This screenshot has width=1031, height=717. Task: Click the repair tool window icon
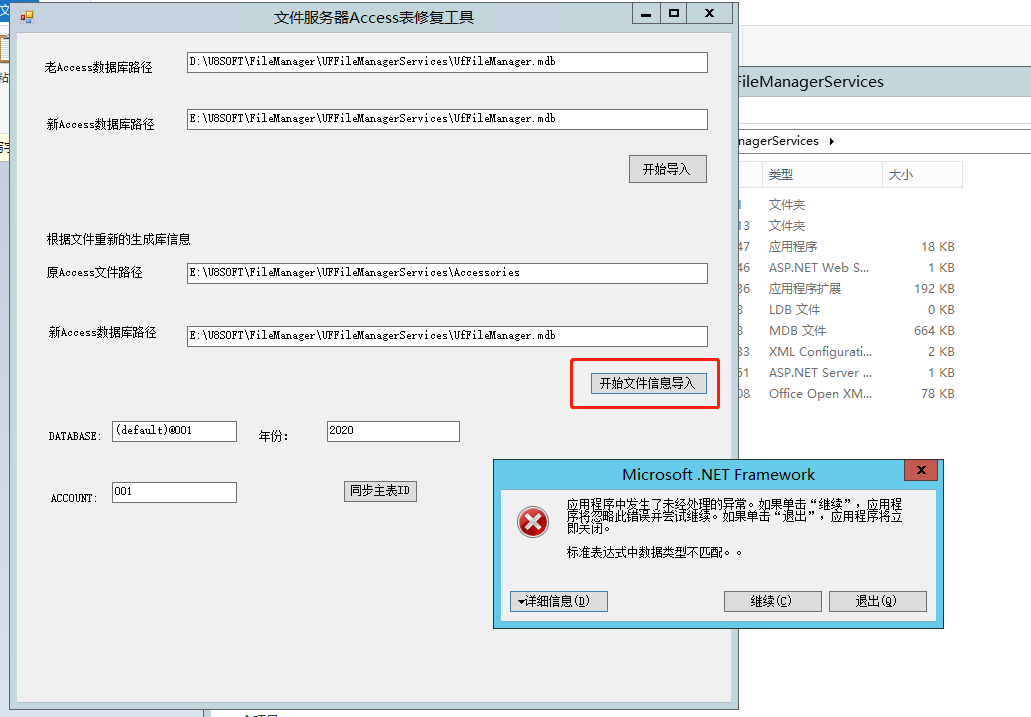coord(27,16)
